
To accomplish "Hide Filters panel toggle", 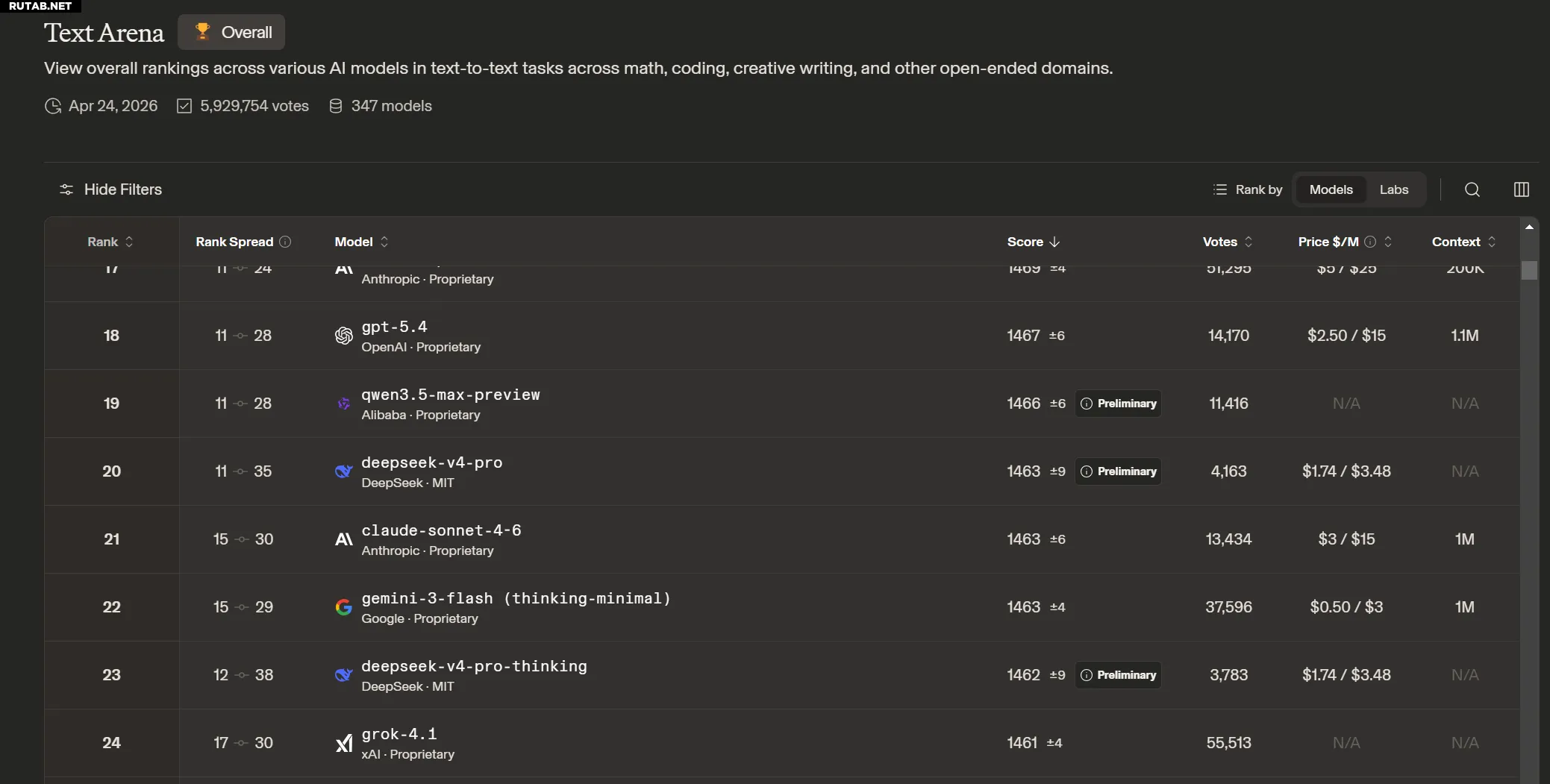I will coord(110,189).
